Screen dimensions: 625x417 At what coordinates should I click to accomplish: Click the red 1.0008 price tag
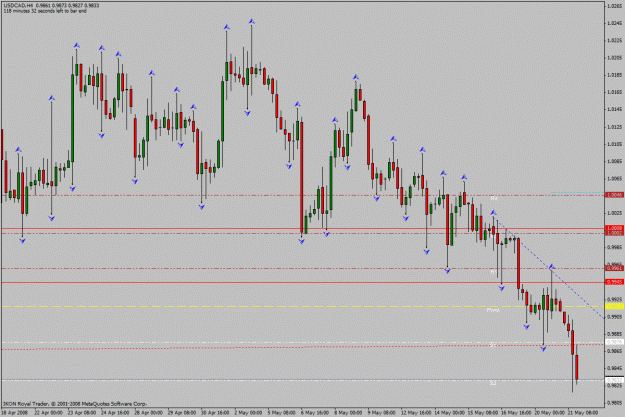coord(615,228)
